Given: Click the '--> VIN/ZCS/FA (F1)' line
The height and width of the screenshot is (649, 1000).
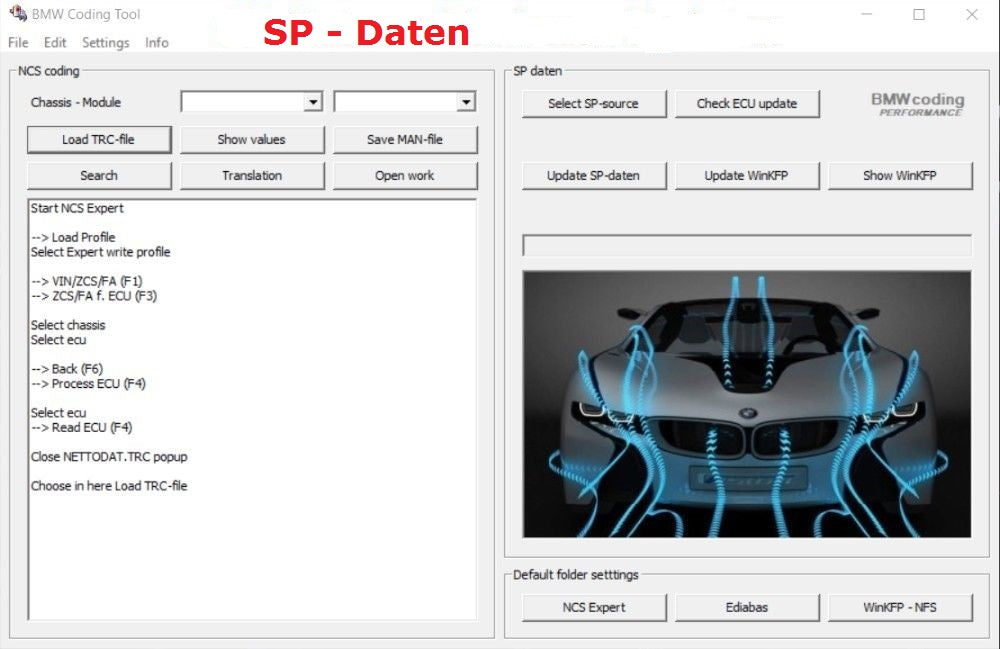Looking at the screenshot, I should click(87, 281).
